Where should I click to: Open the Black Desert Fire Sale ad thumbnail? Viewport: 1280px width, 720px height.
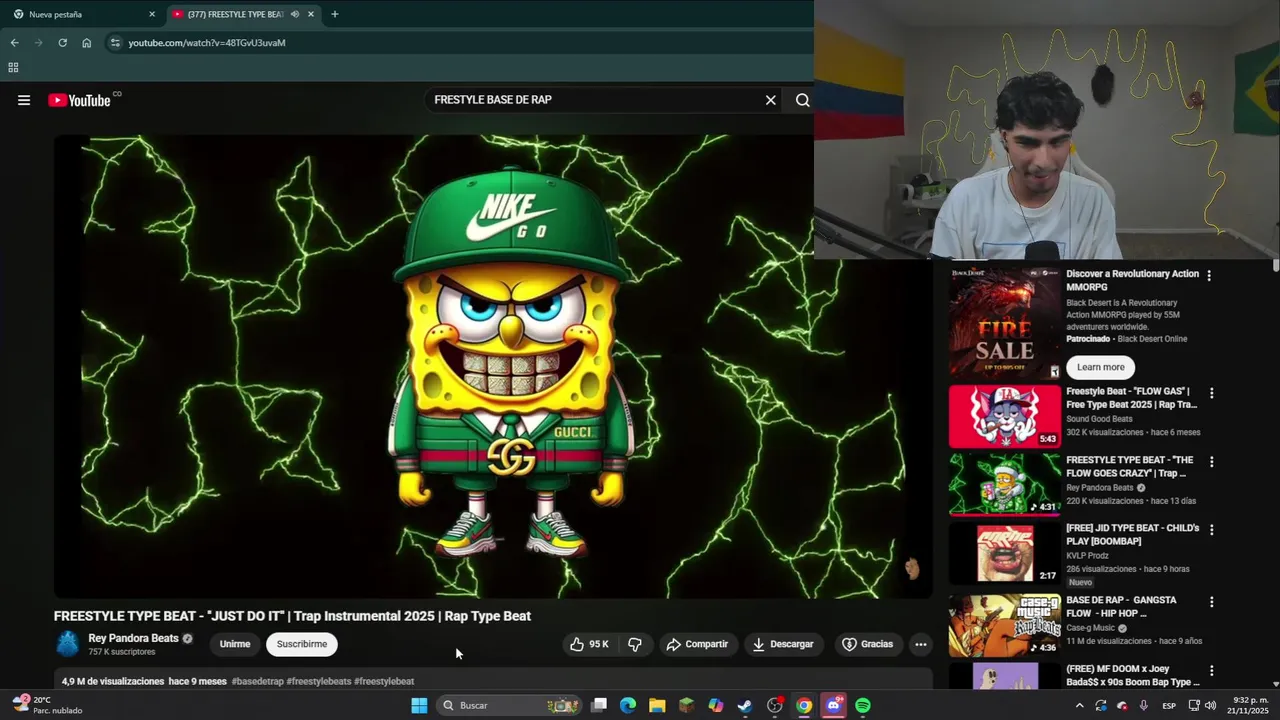click(1004, 322)
